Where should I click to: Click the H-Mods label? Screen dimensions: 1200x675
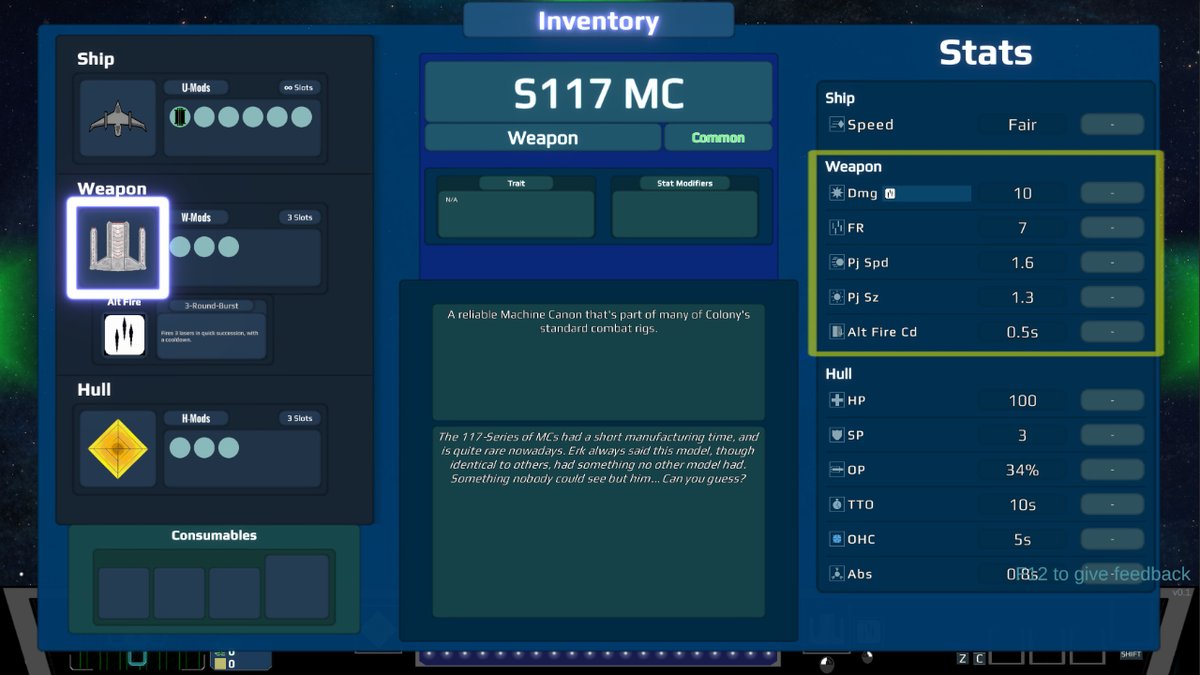(x=195, y=418)
